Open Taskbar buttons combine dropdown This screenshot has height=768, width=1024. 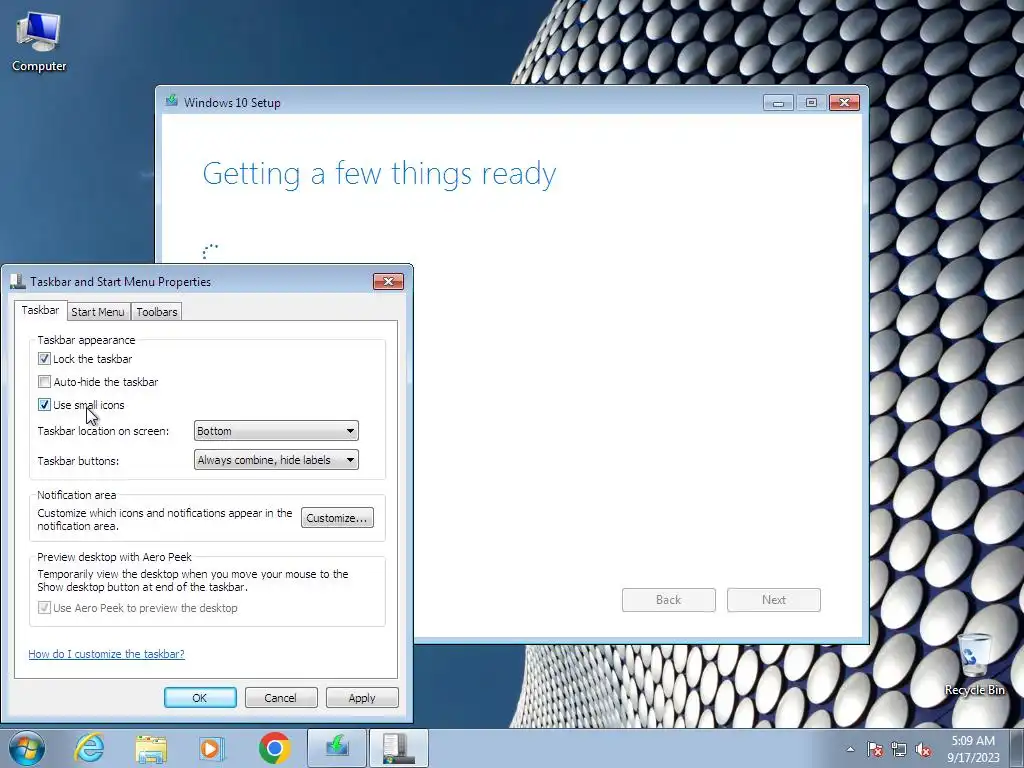pyautogui.click(x=276, y=460)
